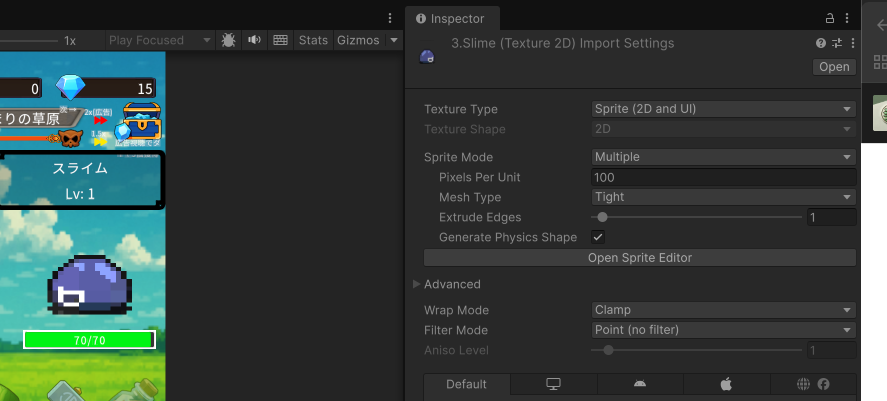Viewport: 887px width, 401px height.
Task: Click the Inspector tab
Action: coord(450,19)
